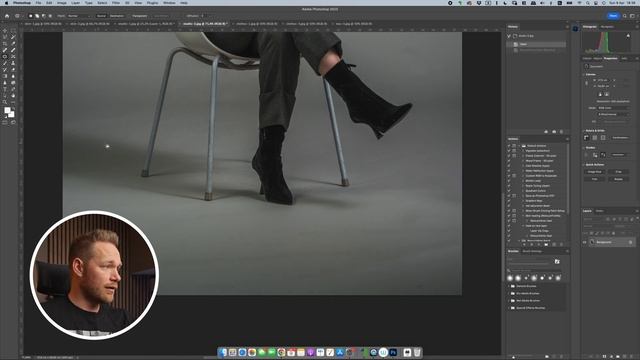Delete action trash icon in Actions panel
The image size is (640, 360).
561,244
